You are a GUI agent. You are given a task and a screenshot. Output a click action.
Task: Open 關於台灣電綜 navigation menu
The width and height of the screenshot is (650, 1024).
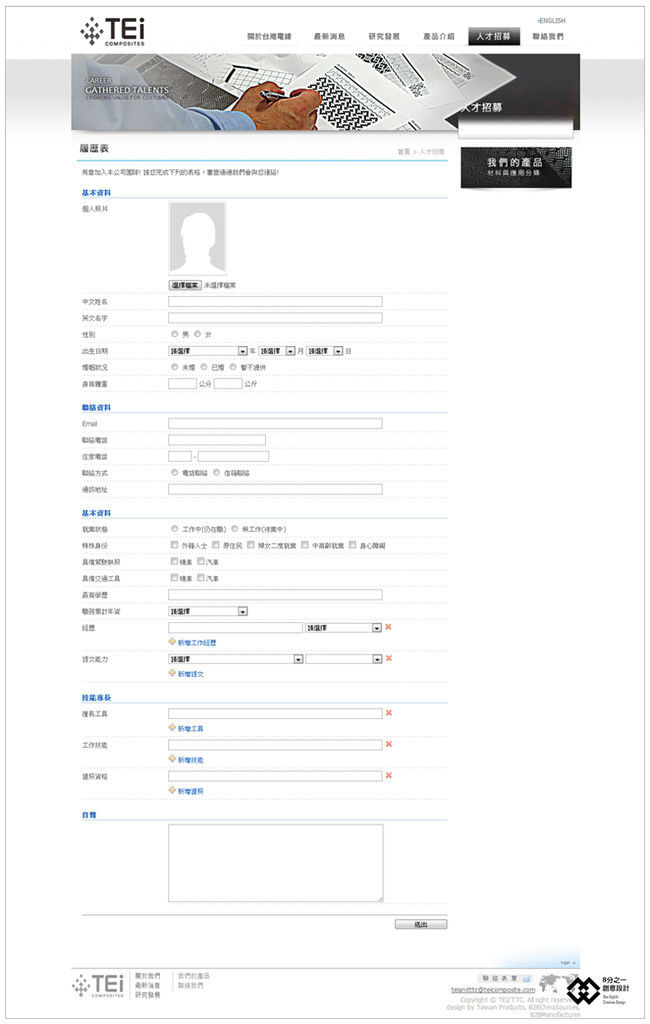pyautogui.click(x=269, y=37)
